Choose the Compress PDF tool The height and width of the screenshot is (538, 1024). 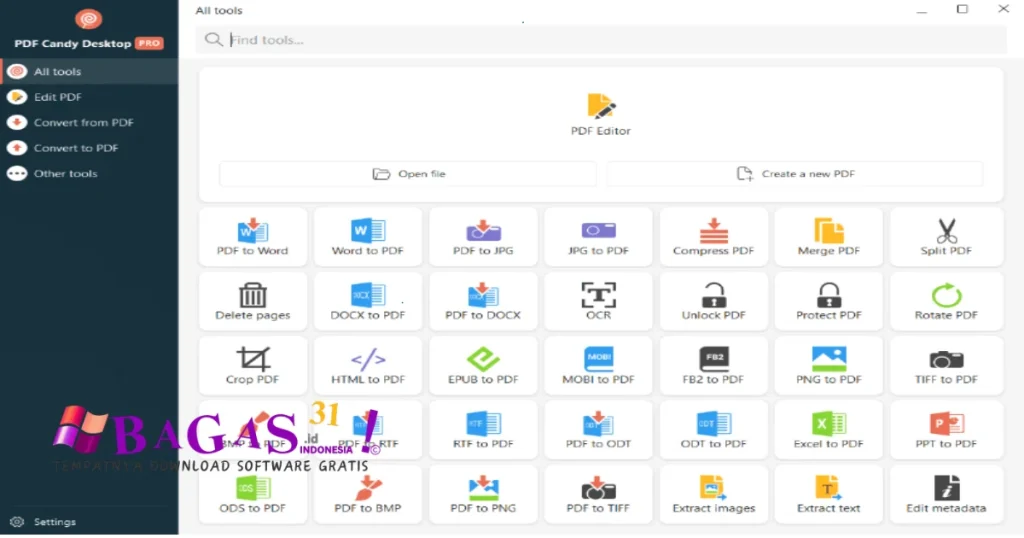pos(714,237)
